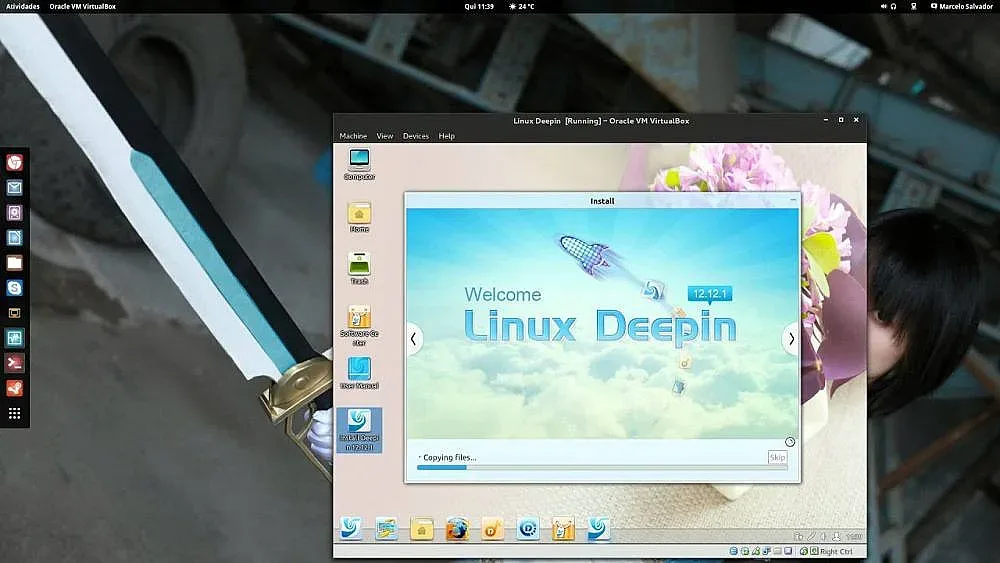
Task: Open the Devices menu in VirtualBox
Action: pyautogui.click(x=416, y=136)
